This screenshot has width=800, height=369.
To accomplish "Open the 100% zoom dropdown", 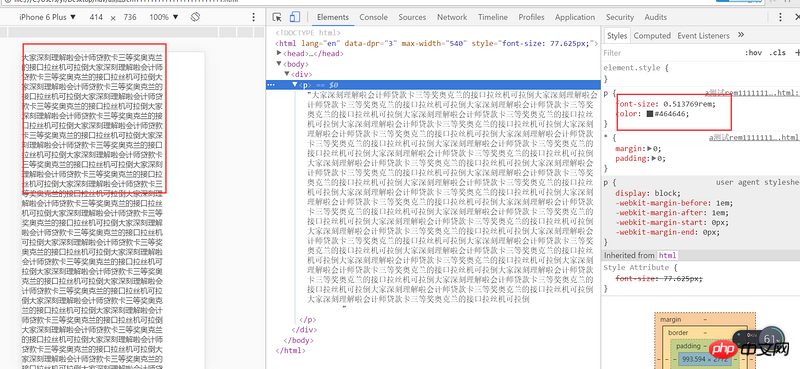I will [x=164, y=17].
